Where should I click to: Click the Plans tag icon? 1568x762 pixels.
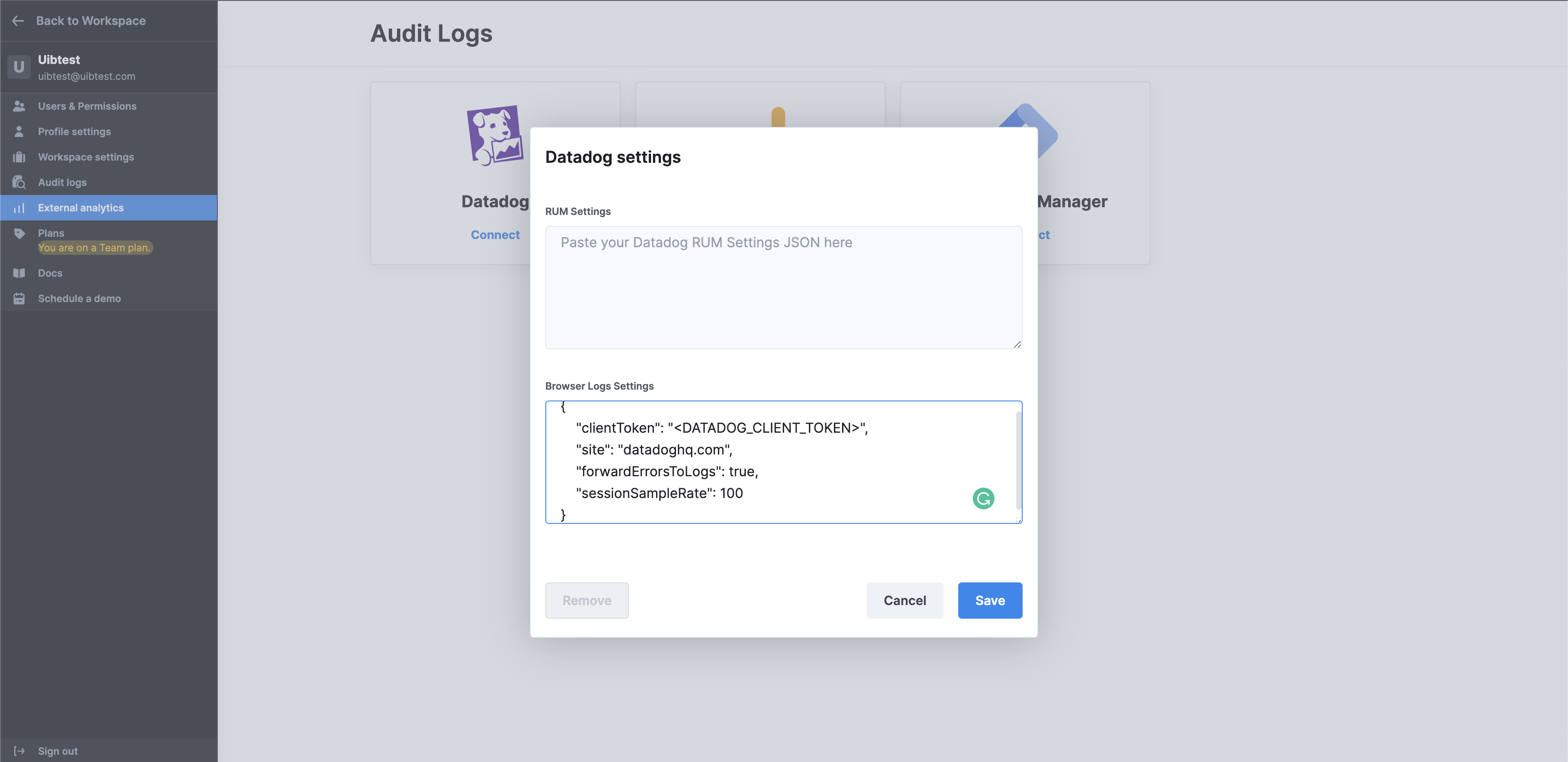19,233
